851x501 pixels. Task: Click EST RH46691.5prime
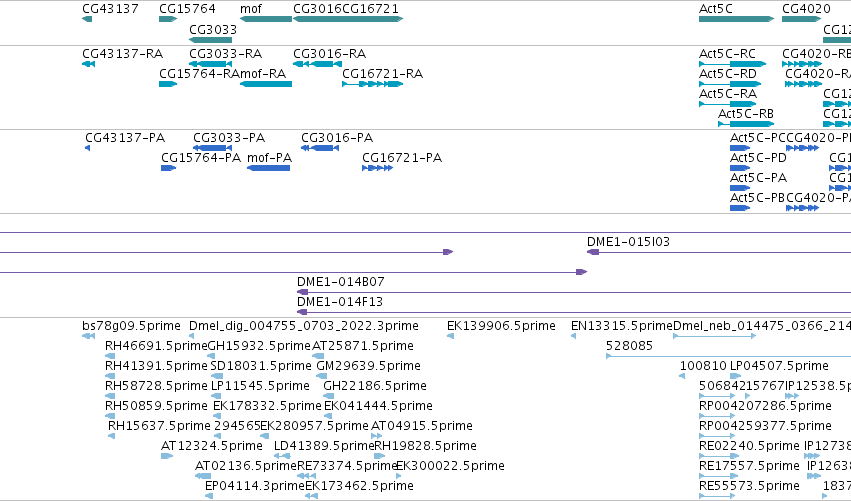click(x=110, y=357)
